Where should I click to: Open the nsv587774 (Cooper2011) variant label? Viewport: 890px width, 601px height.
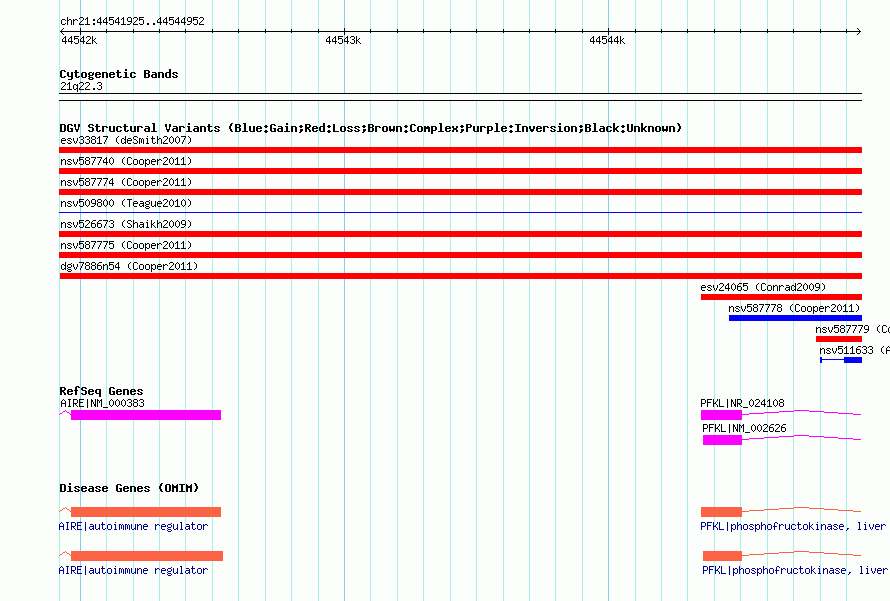tap(126, 182)
